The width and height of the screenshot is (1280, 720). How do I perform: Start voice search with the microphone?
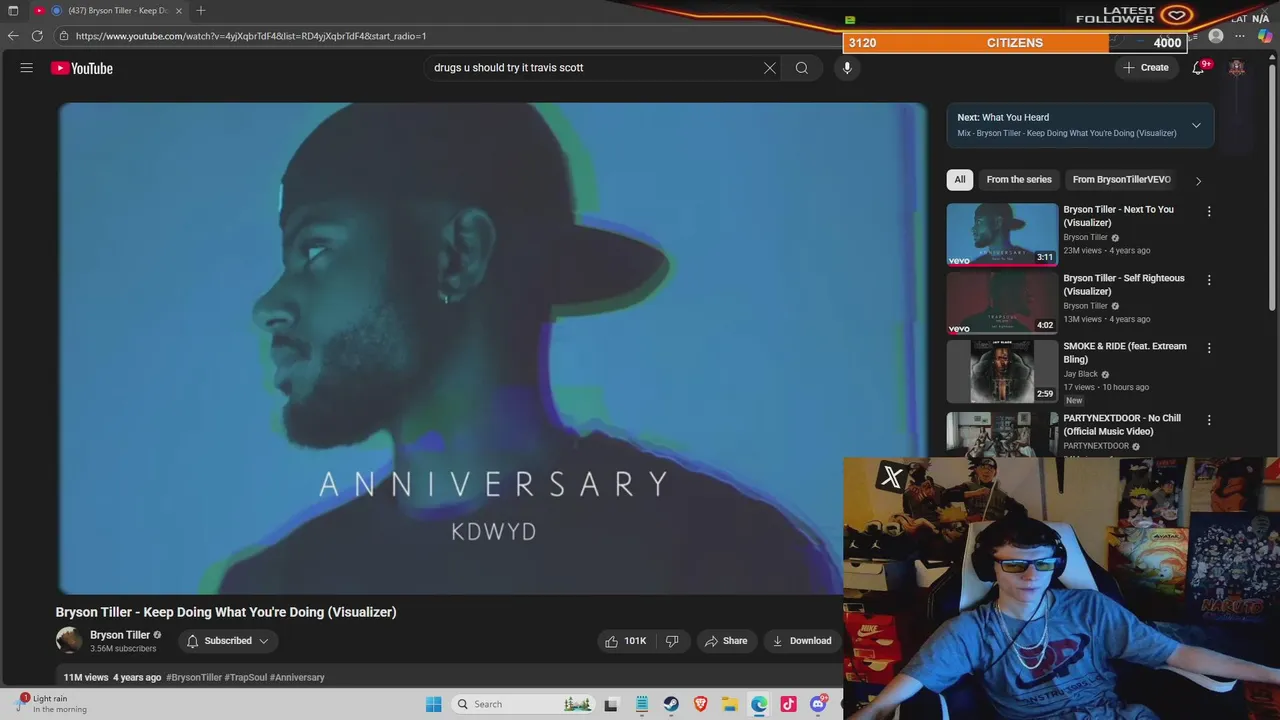coord(847,68)
